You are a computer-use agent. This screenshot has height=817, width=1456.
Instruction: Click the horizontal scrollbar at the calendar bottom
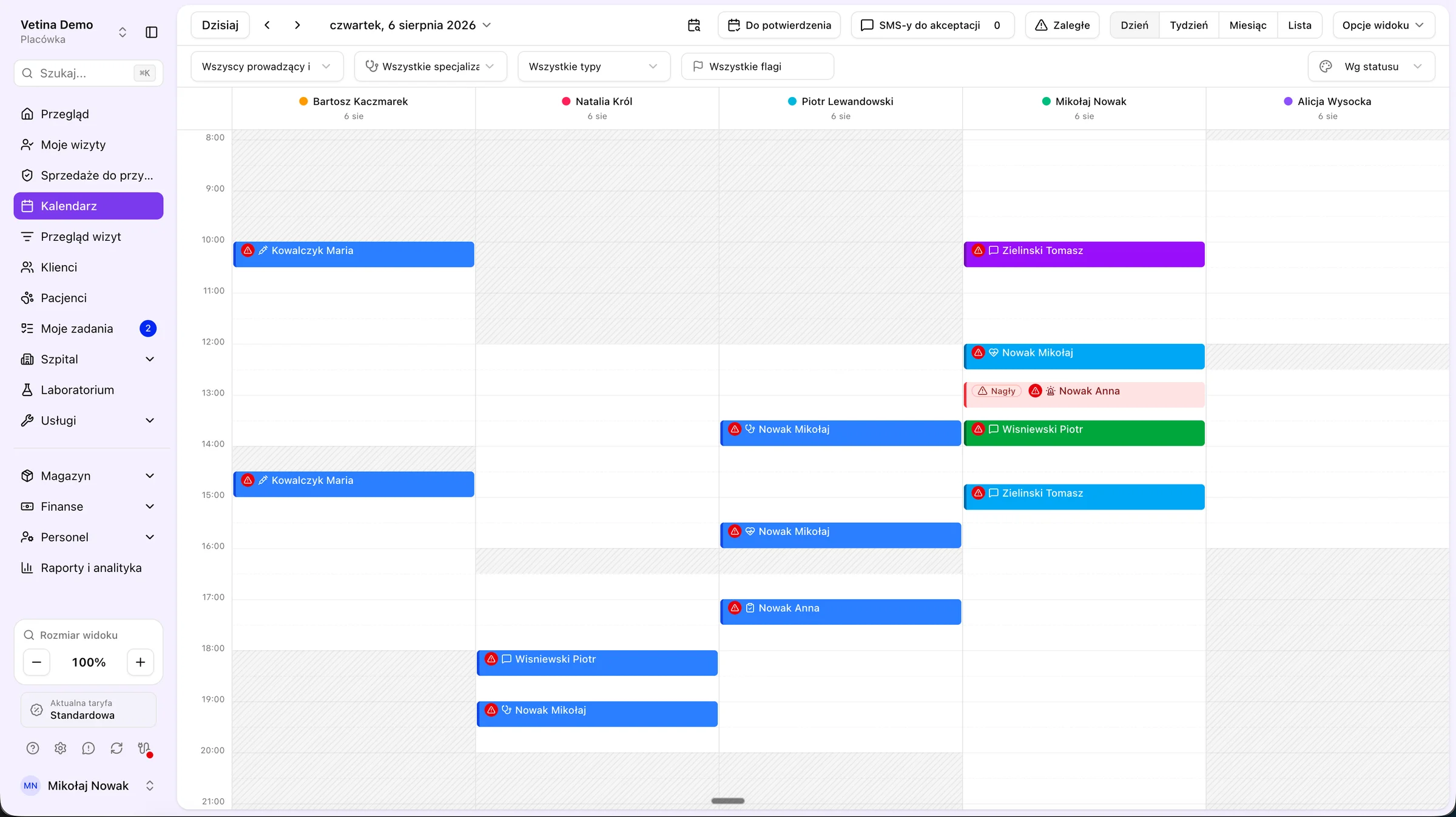coord(727,801)
